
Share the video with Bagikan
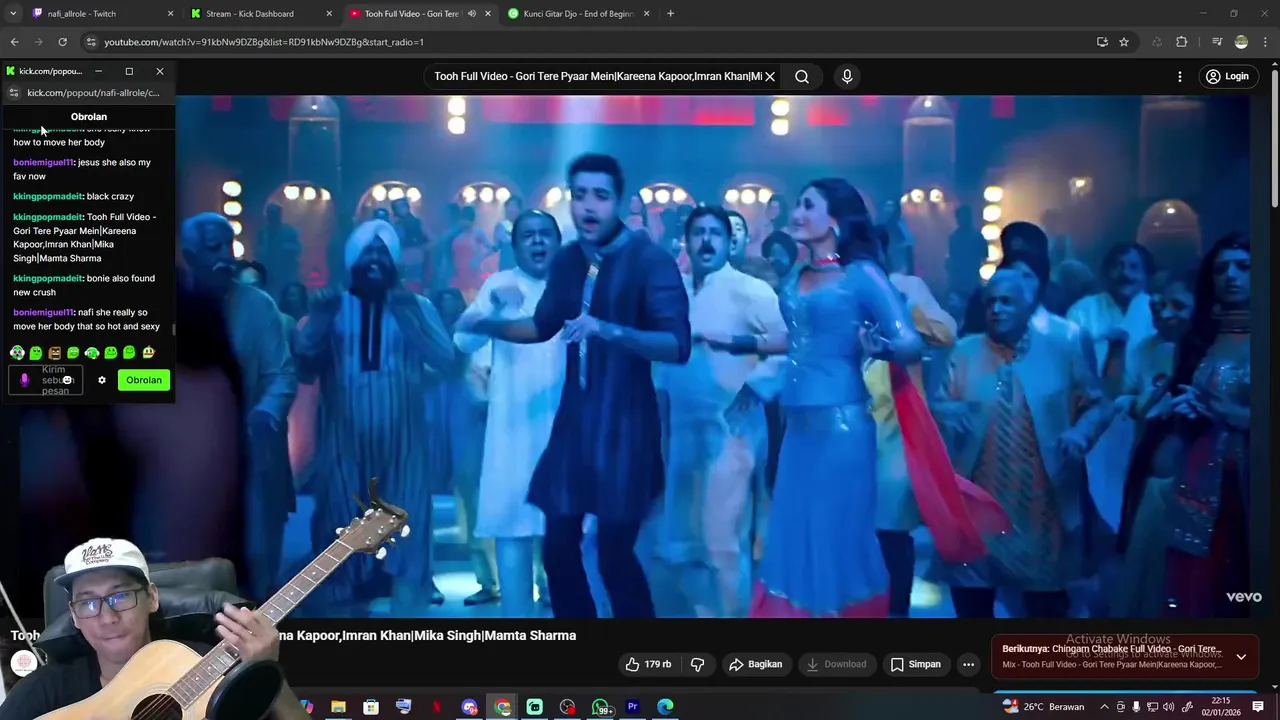755,664
